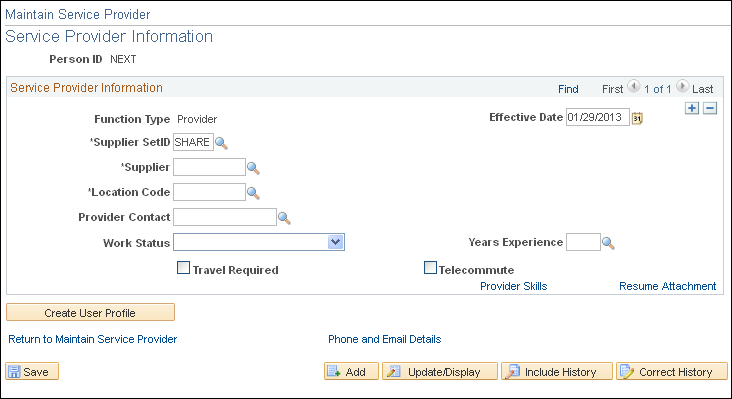Click the Include History button

point(557,371)
